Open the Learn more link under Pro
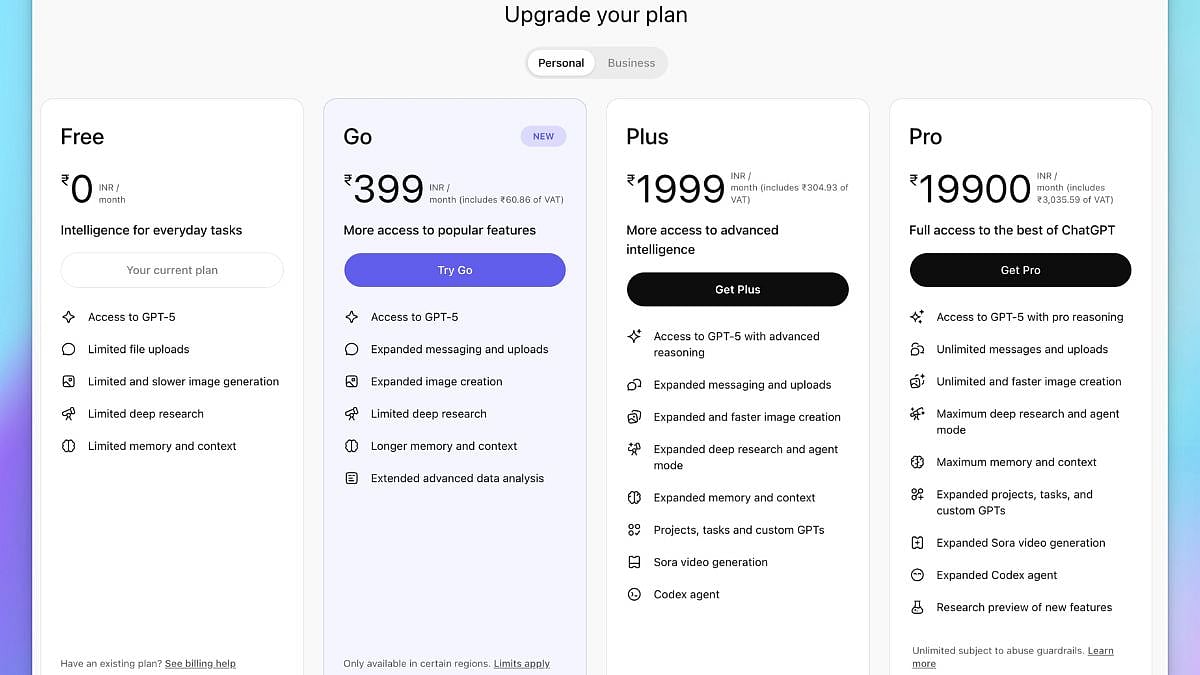The width and height of the screenshot is (1200, 675). pyautogui.click(x=1100, y=651)
